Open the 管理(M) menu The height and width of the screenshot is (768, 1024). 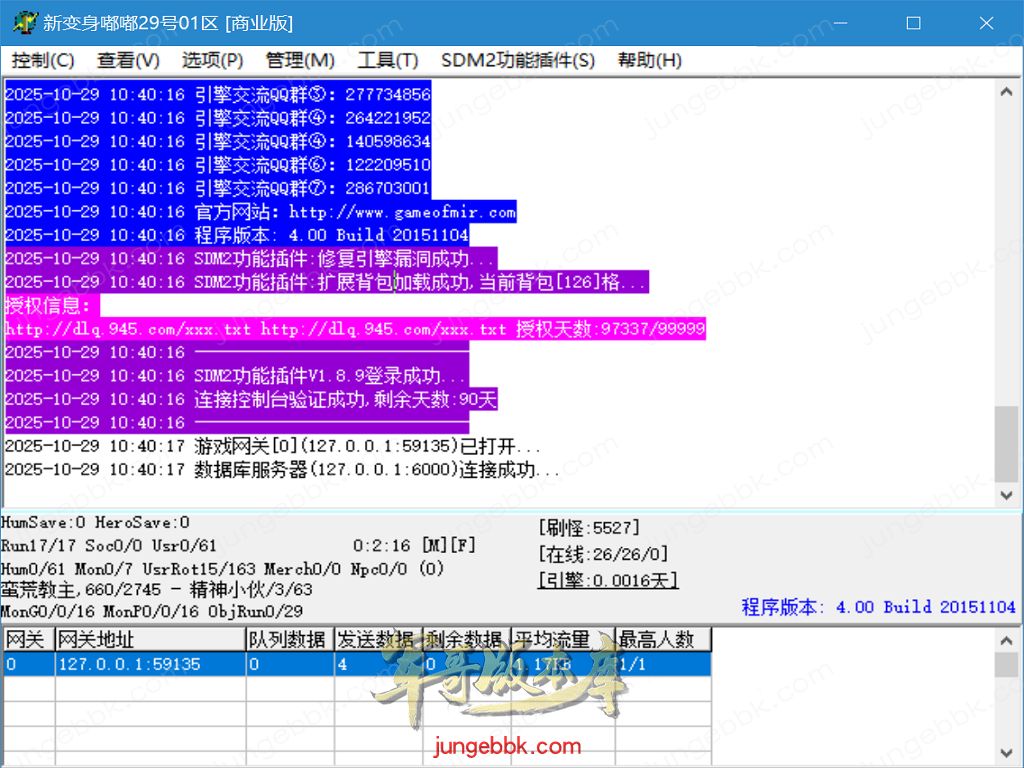[x=300, y=60]
